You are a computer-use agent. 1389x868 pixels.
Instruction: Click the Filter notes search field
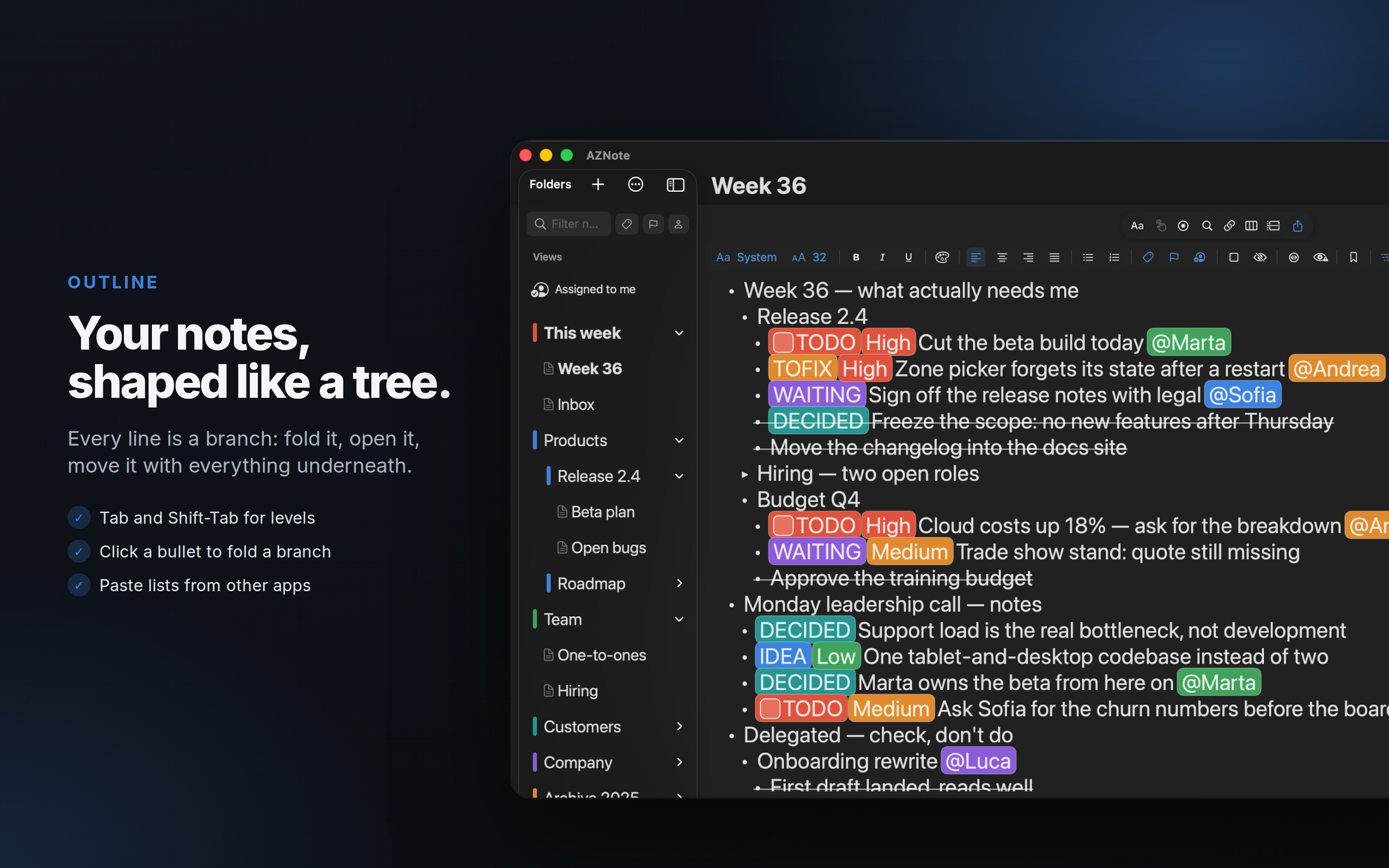(569, 224)
